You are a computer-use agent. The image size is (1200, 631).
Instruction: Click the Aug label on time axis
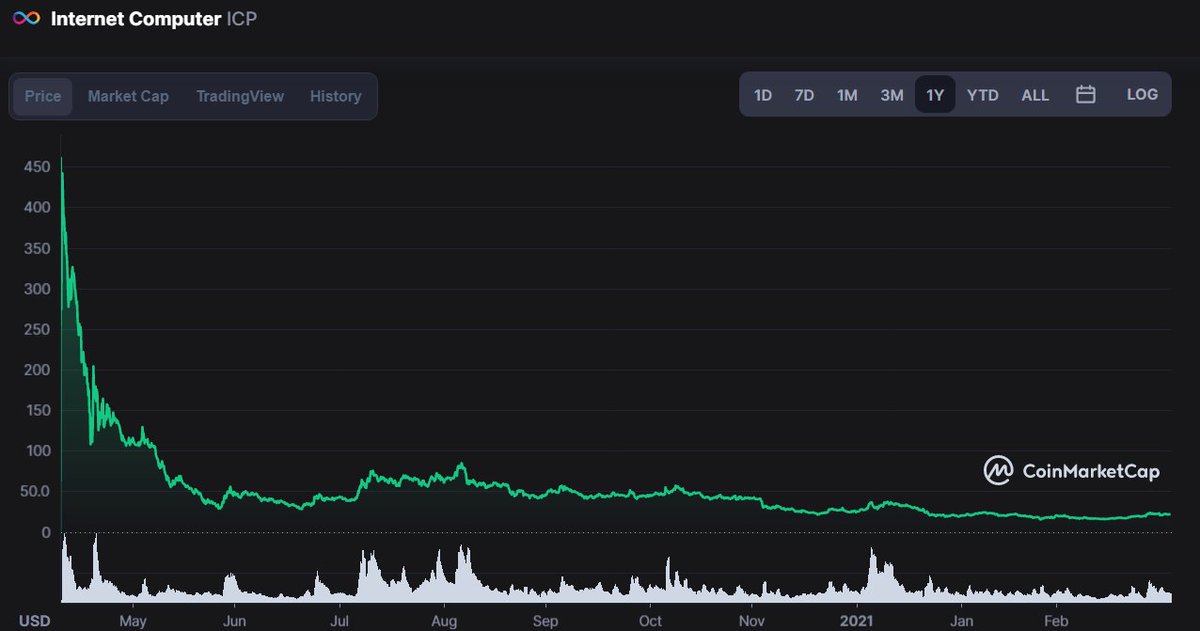tap(444, 620)
